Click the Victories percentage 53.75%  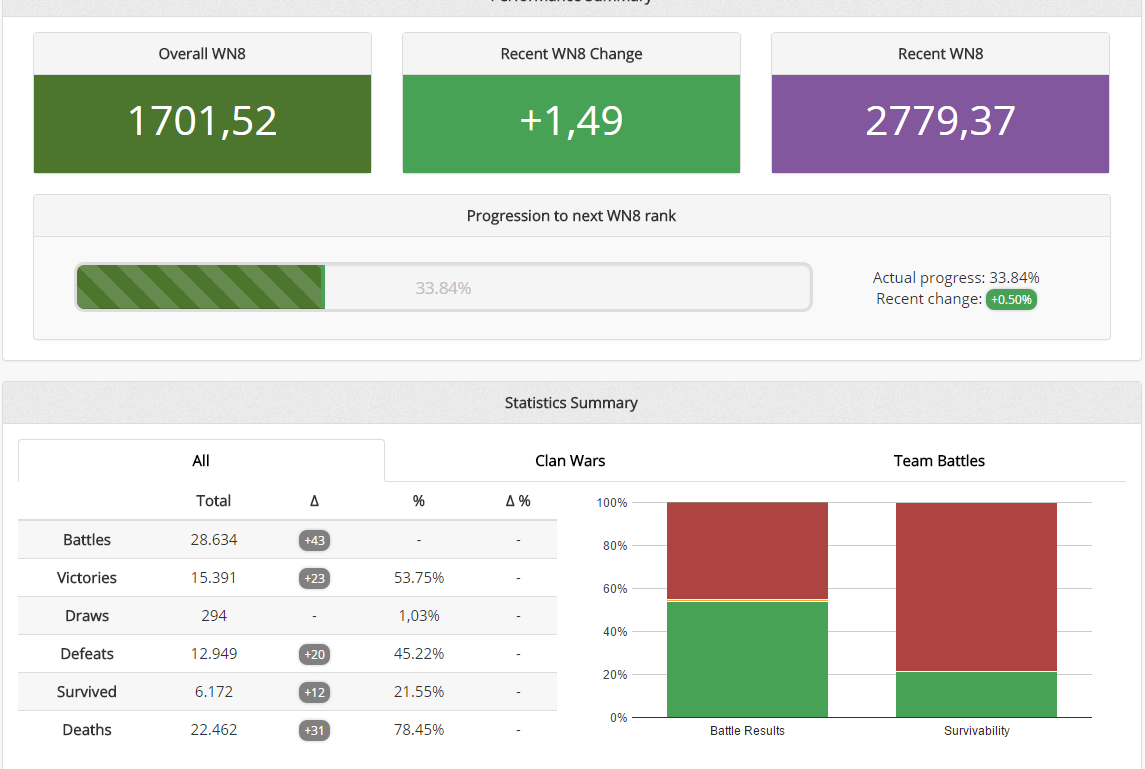pos(419,578)
